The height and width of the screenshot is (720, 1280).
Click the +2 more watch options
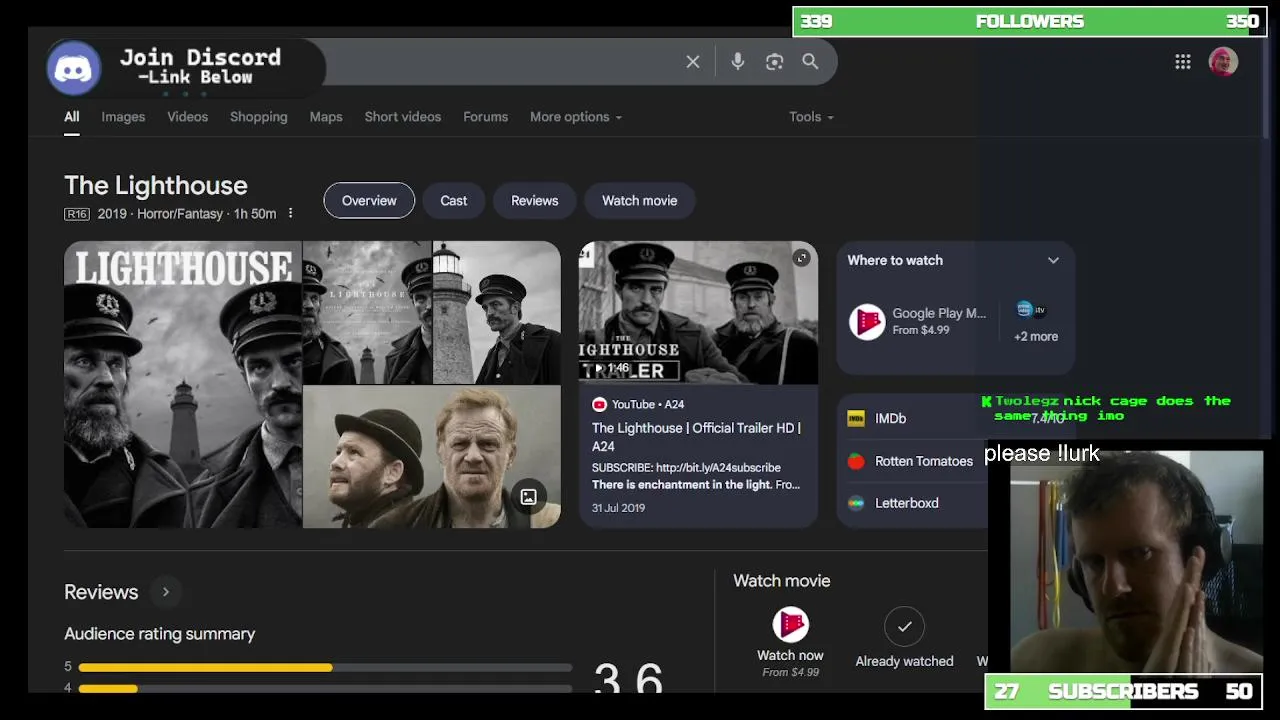point(1036,337)
